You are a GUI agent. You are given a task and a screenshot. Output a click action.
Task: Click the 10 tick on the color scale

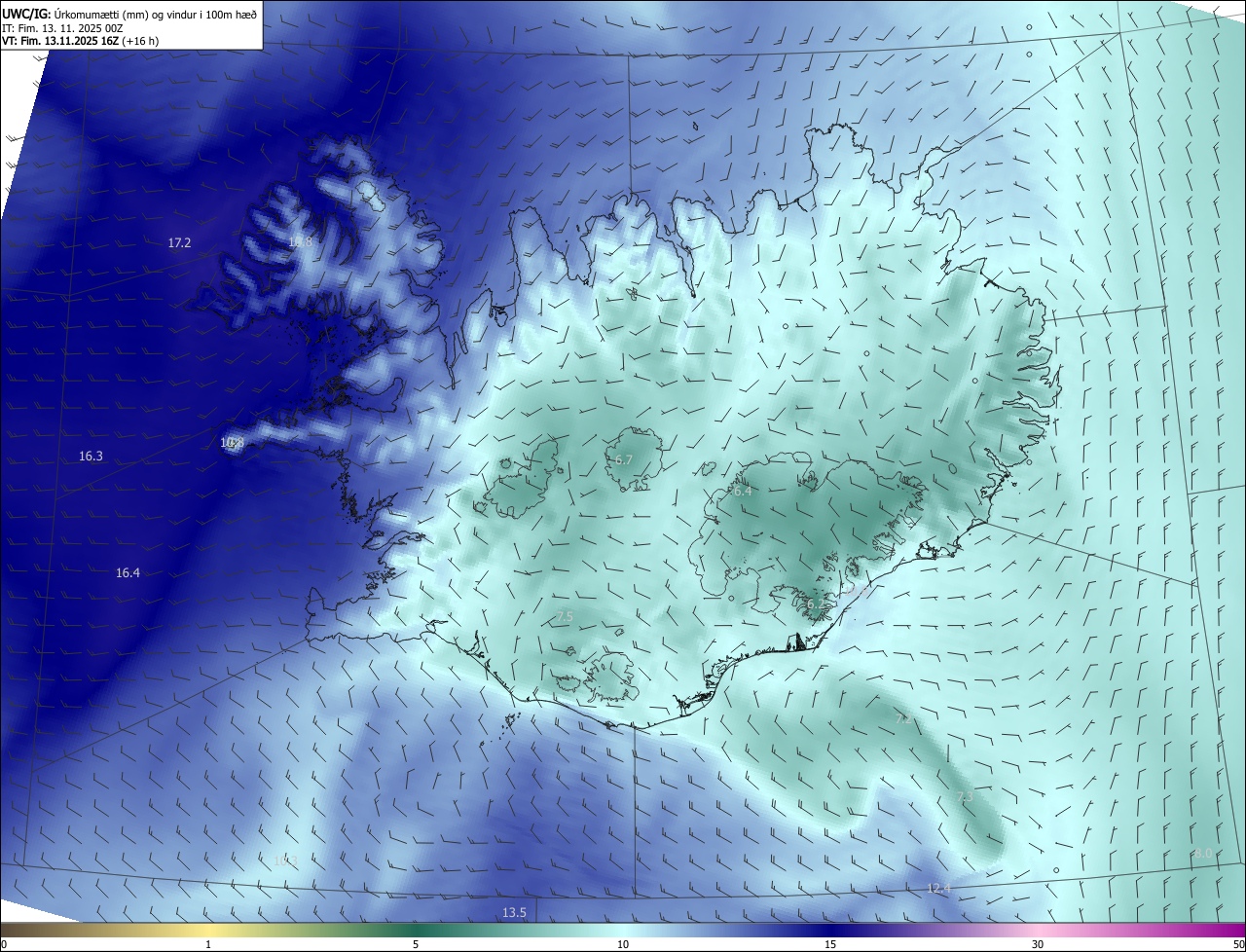pos(623,944)
